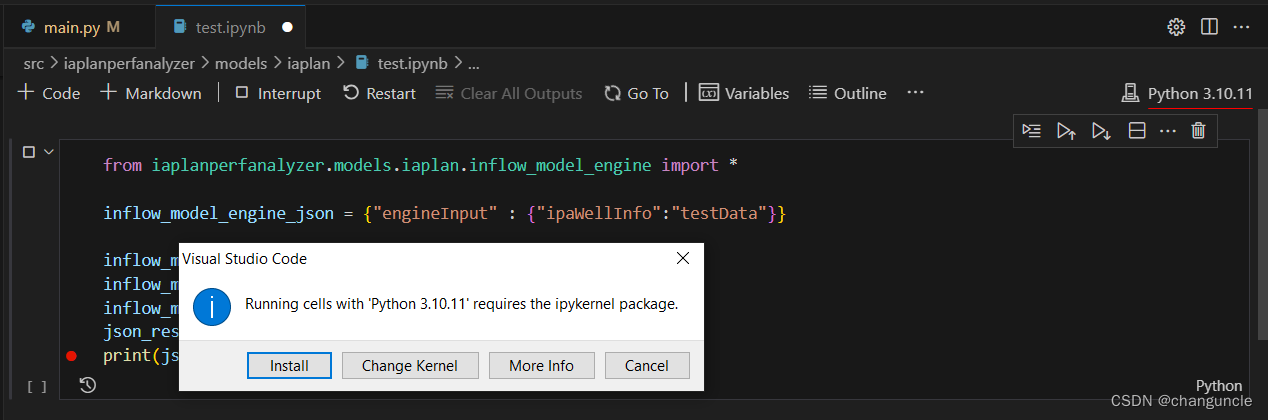Open notebook toolbar more actions menu

[x=915, y=93]
